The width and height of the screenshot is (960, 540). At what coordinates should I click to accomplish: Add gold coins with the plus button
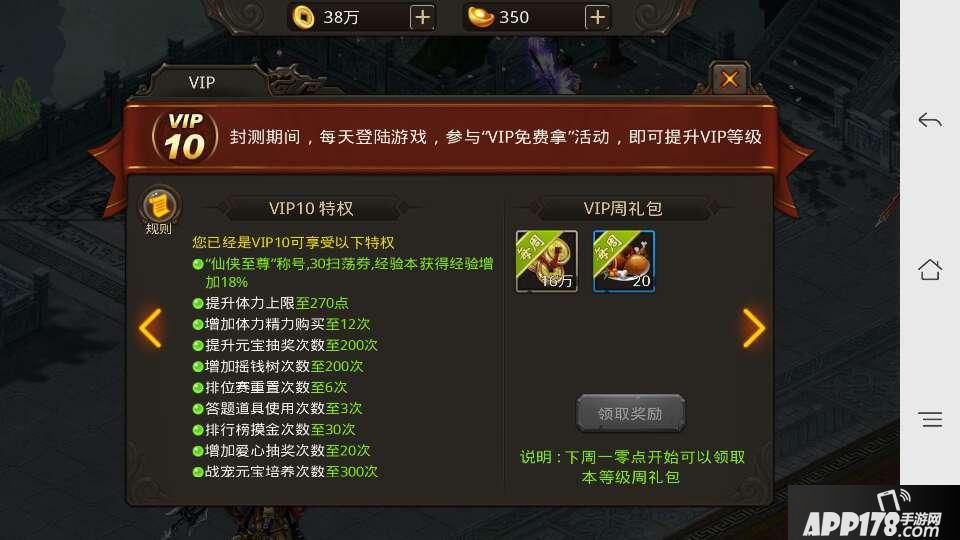tap(422, 17)
